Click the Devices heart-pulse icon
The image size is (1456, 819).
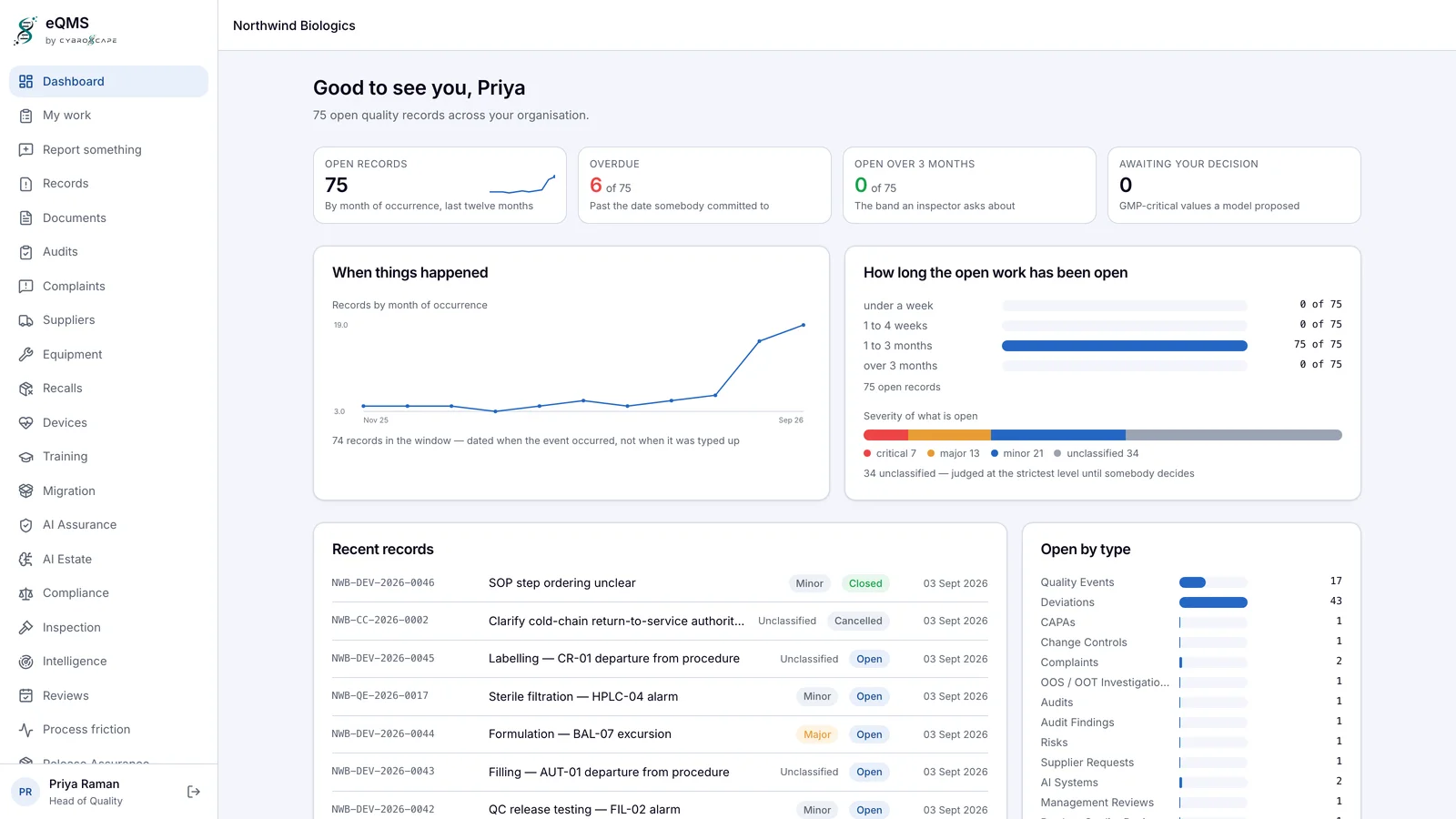coord(25,423)
